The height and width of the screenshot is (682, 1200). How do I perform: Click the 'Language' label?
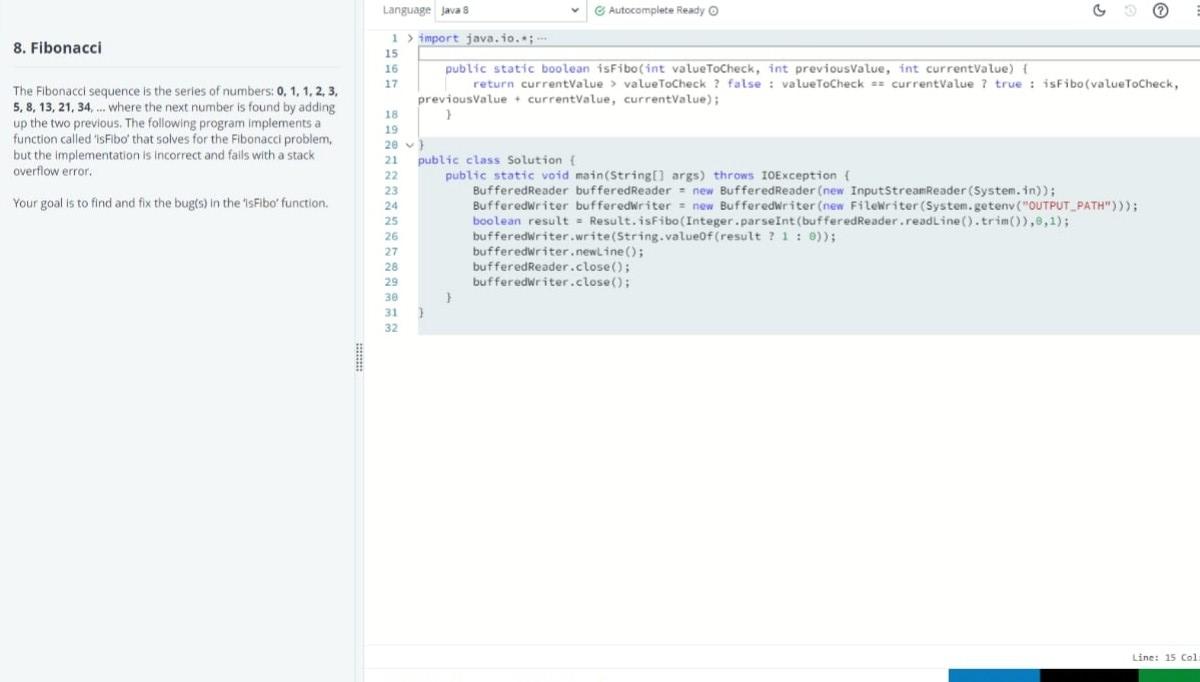[x=407, y=10]
